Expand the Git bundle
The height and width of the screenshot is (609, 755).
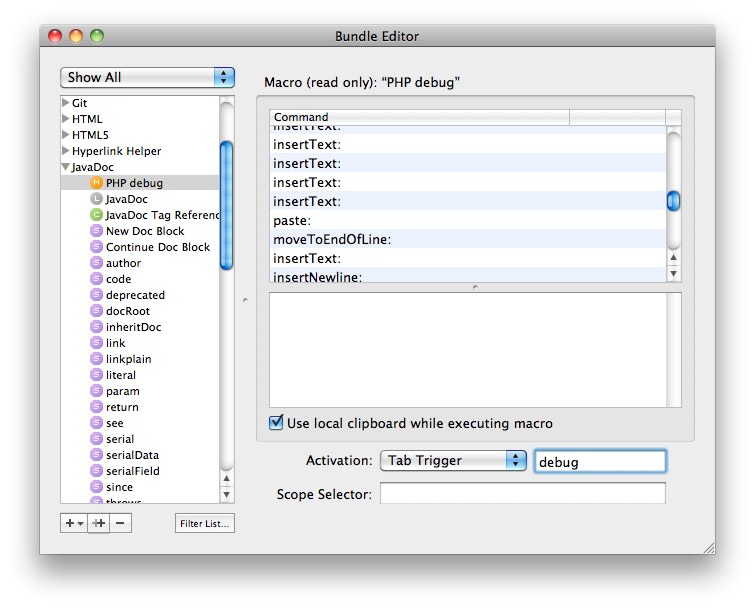65,103
